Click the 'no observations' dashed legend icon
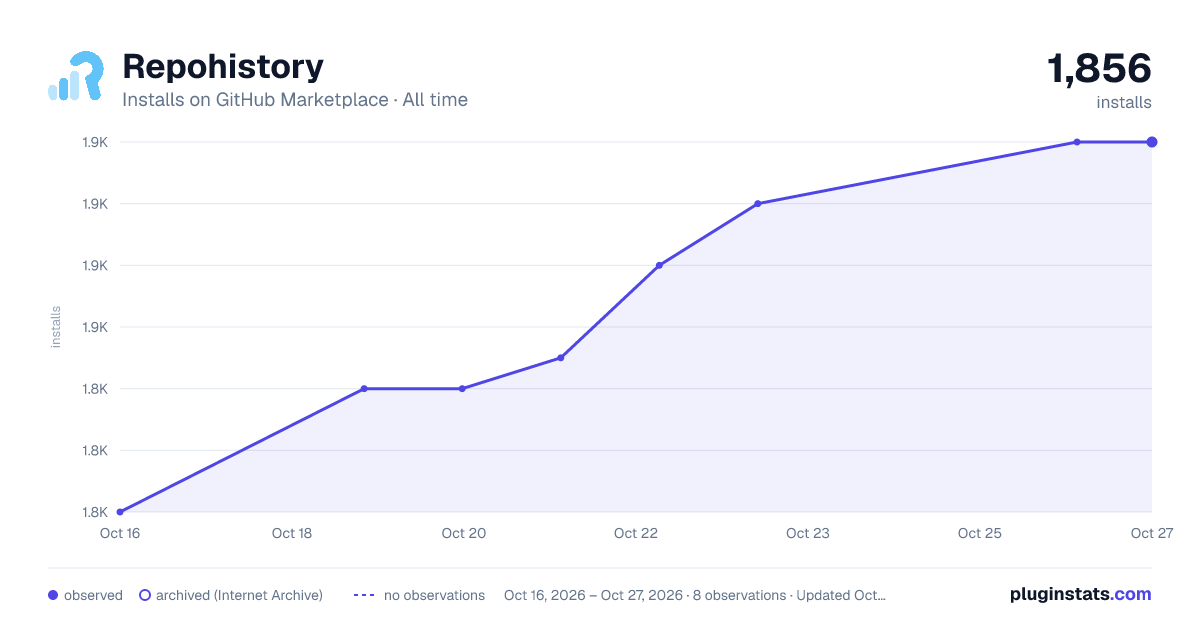The width and height of the screenshot is (1200, 630). pyautogui.click(x=364, y=595)
